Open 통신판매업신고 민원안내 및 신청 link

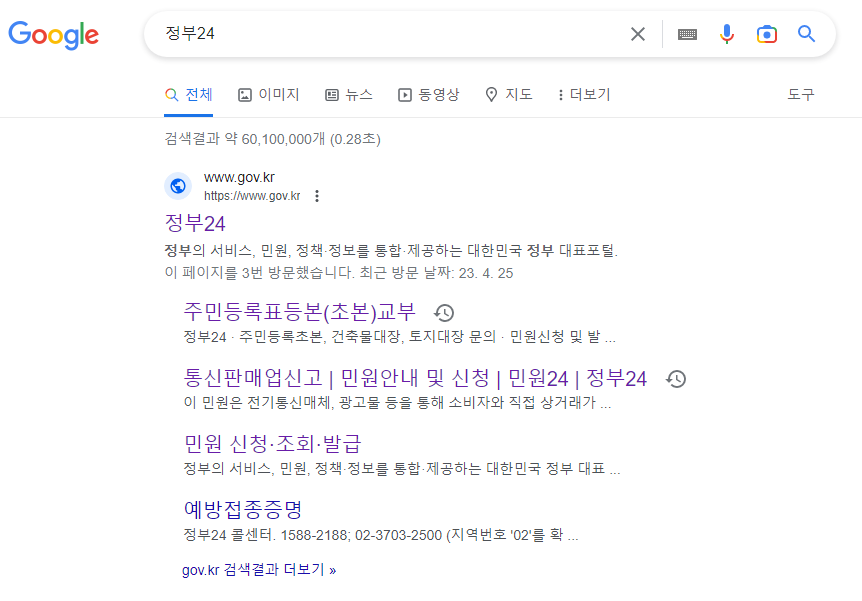point(415,378)
